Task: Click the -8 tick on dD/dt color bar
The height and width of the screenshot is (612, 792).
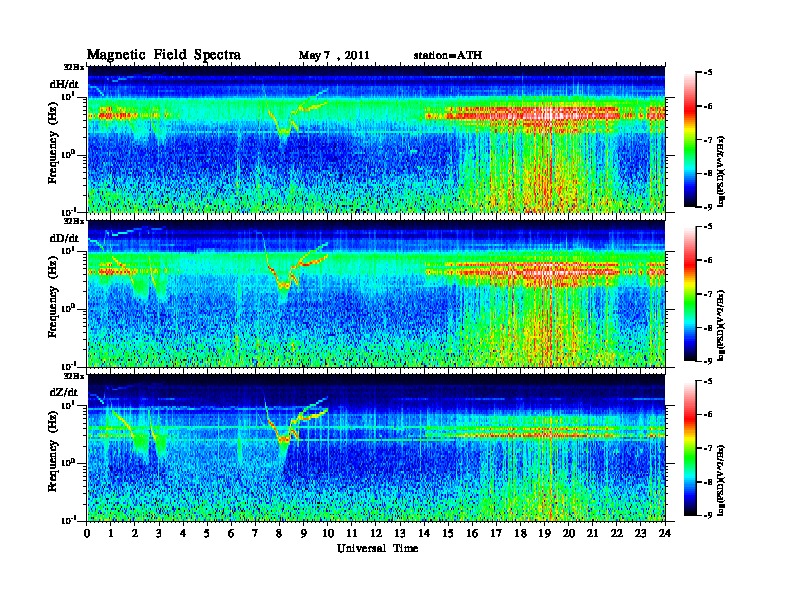Action: pos(708,327)
